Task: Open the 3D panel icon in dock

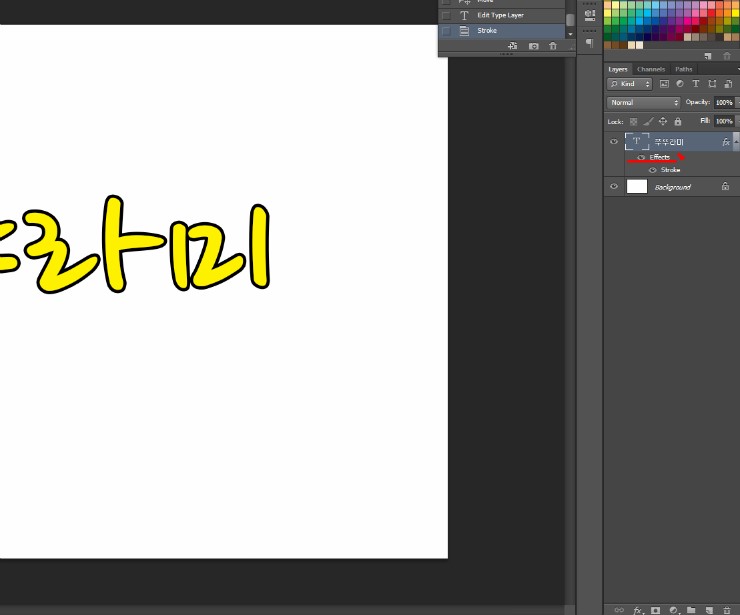Action: [589, 15]
